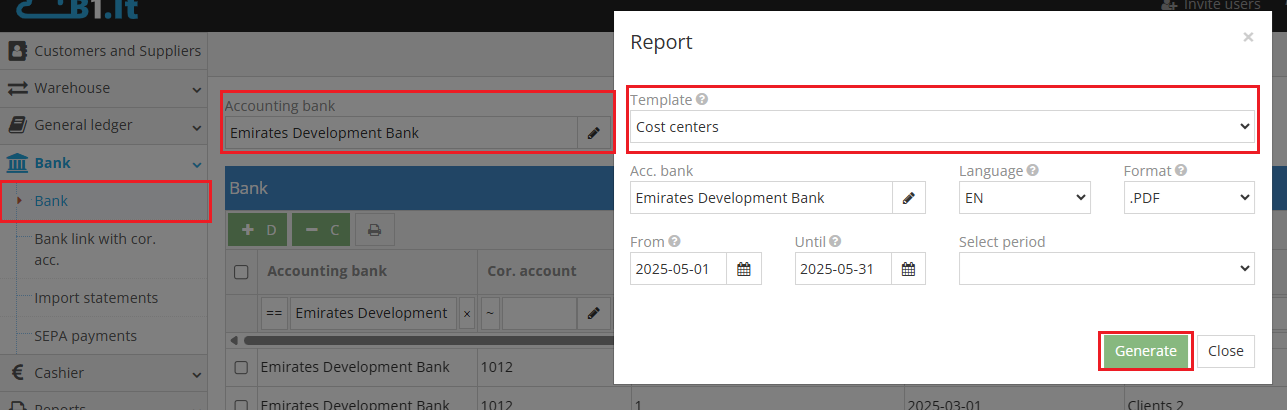Image resolution: width=1287 pixels, height=410 pixels.
Task: Toggle select-all checkbox in table header
Action: 241,272
